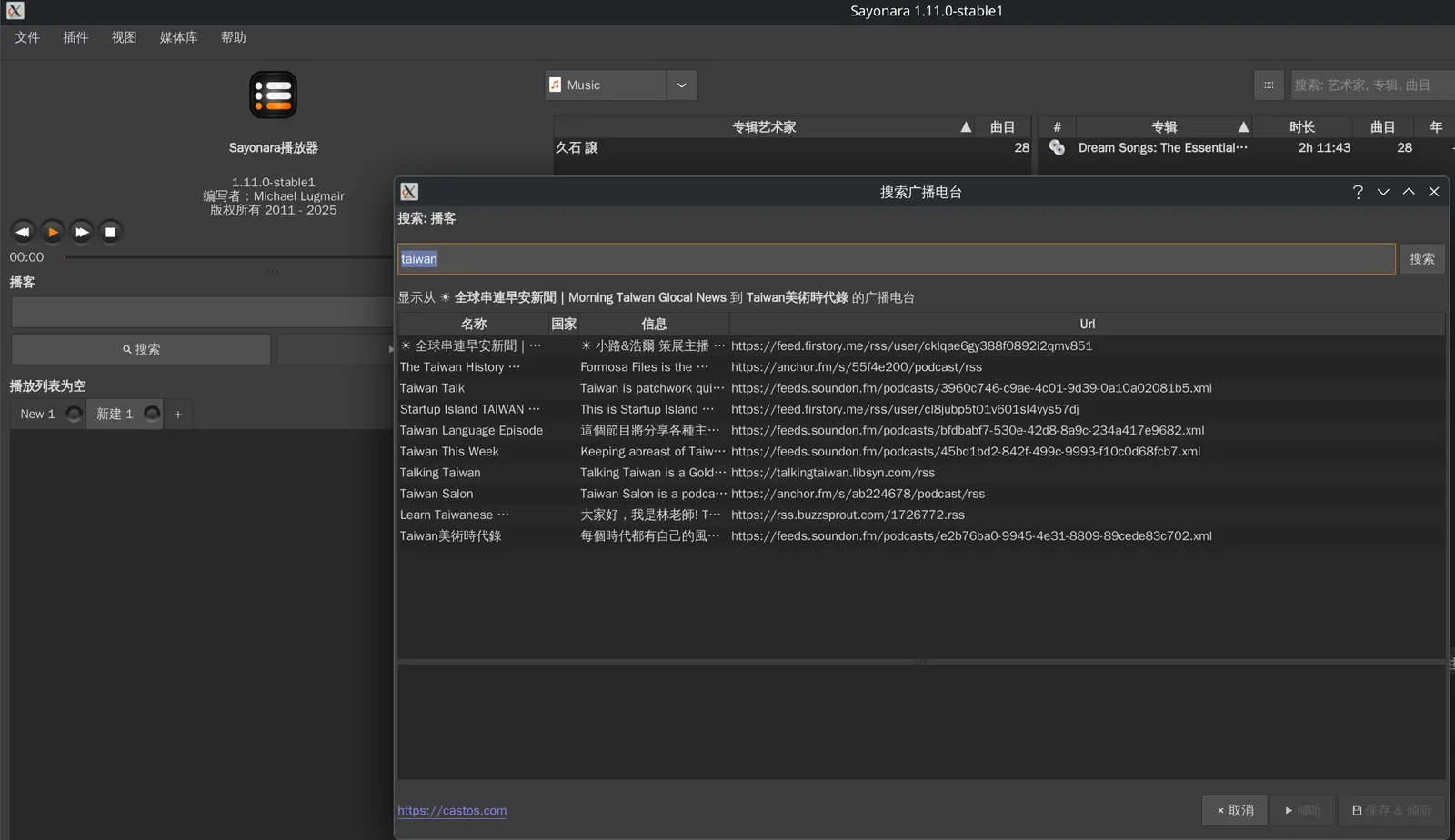
Task: Add a new playlist tab with plus
Action: coord(178,415)
